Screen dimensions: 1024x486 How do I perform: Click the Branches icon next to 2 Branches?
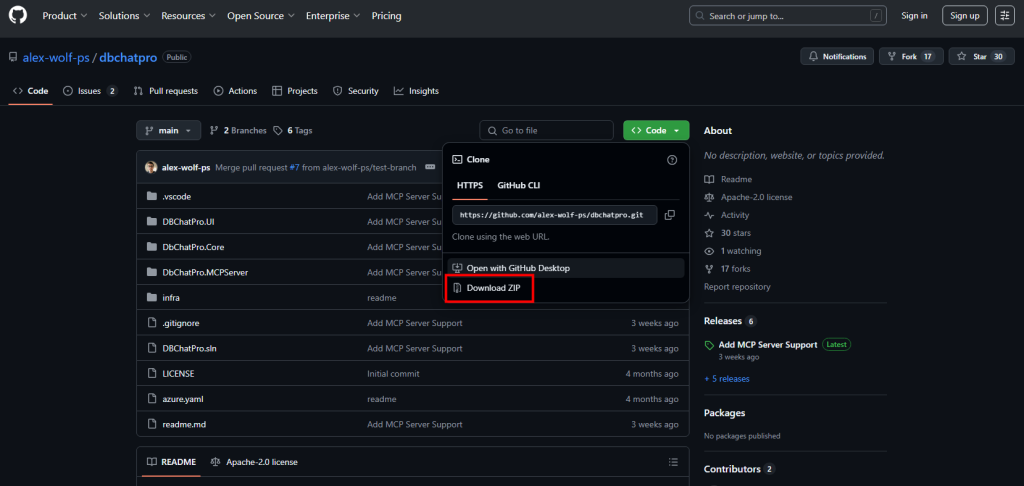(x=214, y=131)
